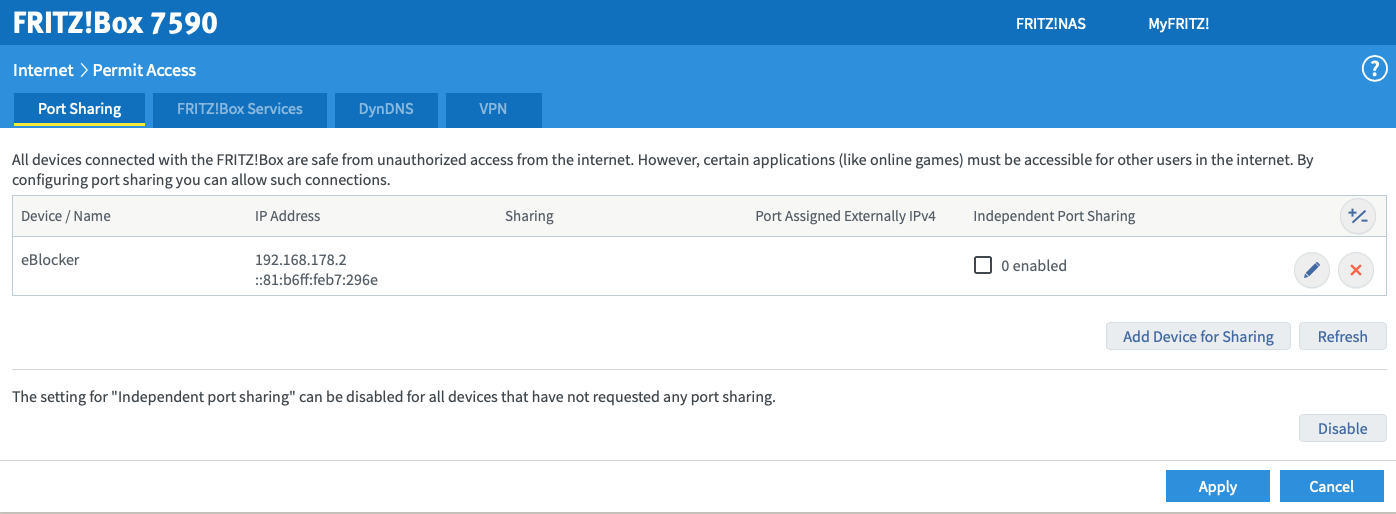Screen dimensions: 1396x514
Task: Click the Disable button
Action: [1342, 428]
